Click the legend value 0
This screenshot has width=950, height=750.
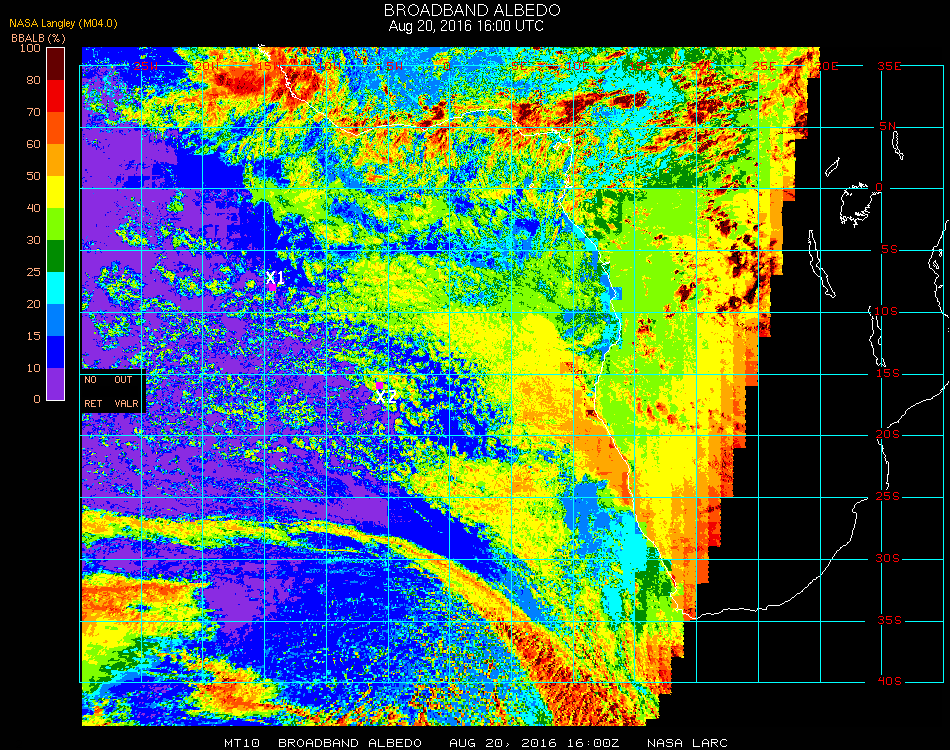37,399
